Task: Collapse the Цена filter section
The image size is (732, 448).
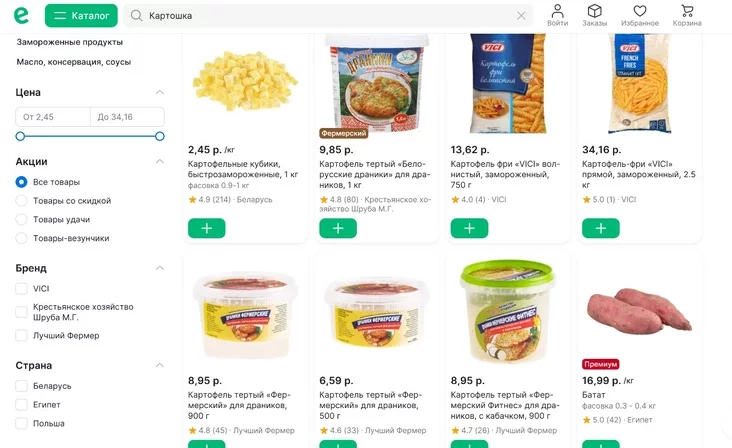Action: 160,92
